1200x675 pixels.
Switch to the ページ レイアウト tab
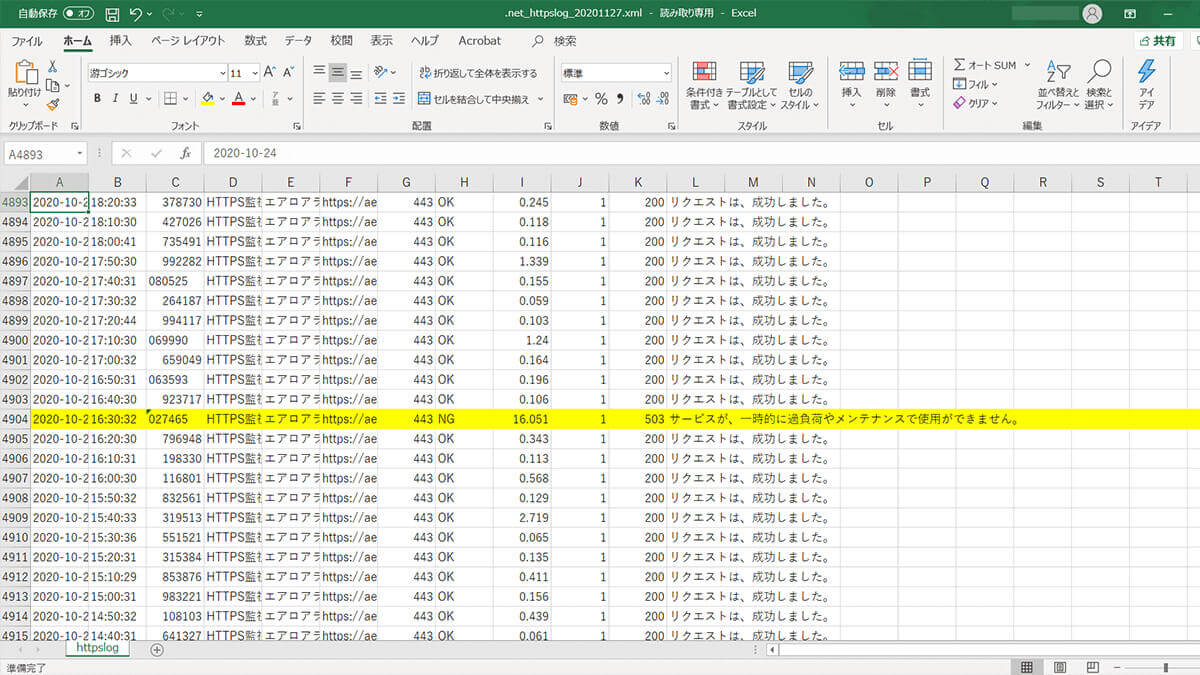(x=188, y=41)
